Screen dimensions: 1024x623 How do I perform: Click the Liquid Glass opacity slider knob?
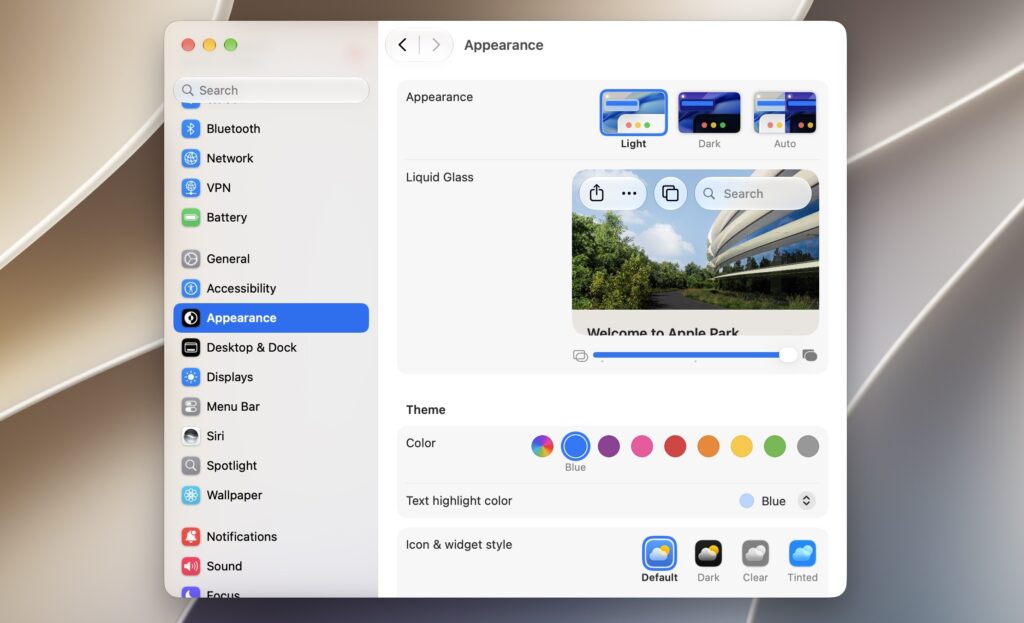pyautogui.click(x=788, y=355)
